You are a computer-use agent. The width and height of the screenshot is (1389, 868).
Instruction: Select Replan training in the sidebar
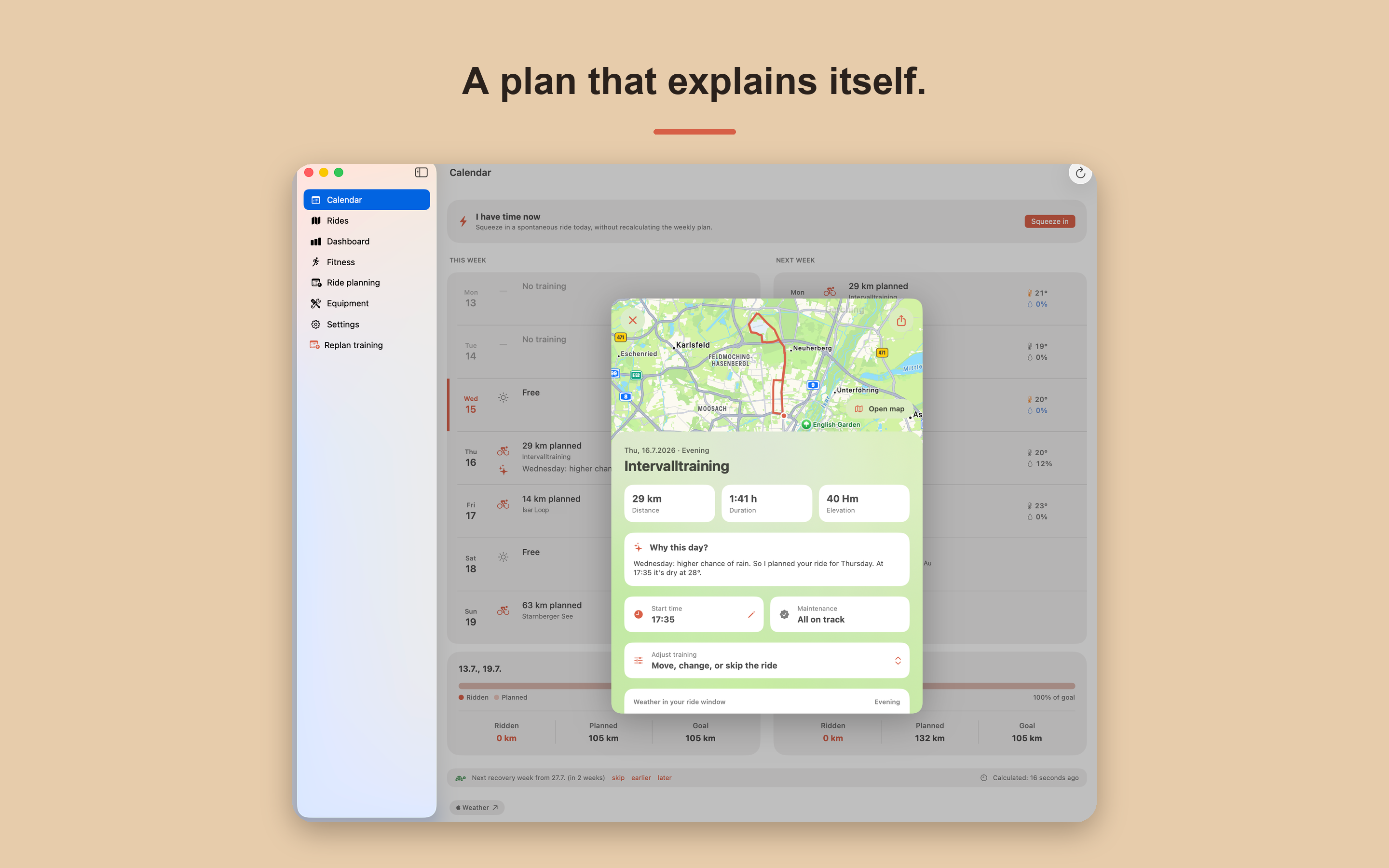pos(366,345)
